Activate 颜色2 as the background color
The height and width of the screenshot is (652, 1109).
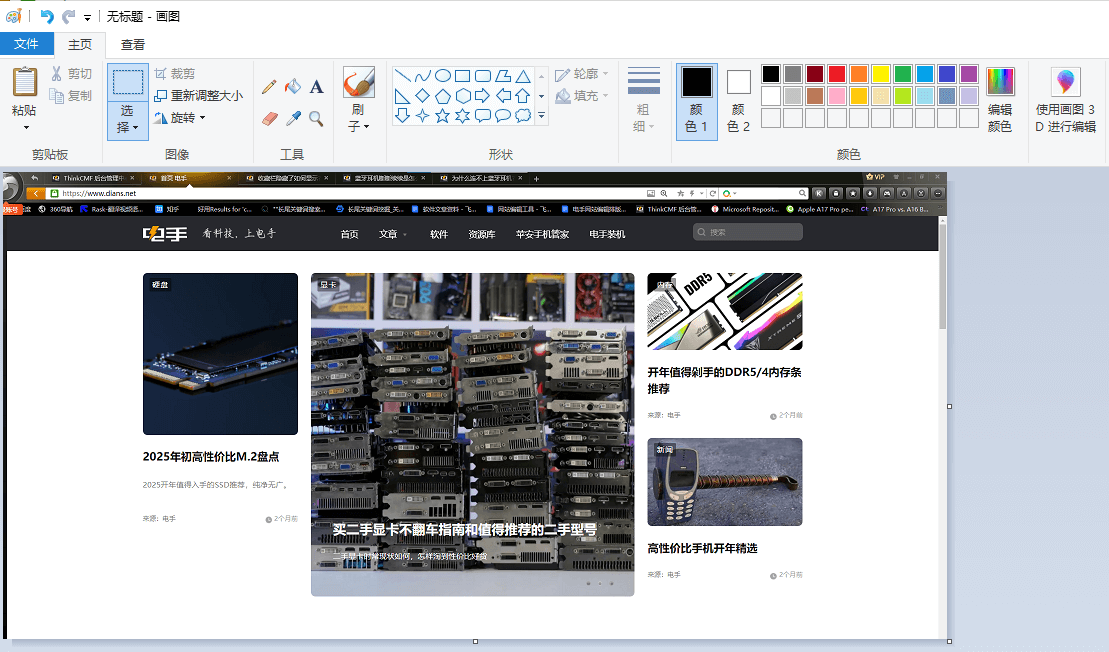pyautogui.click(x=737, y=95)
